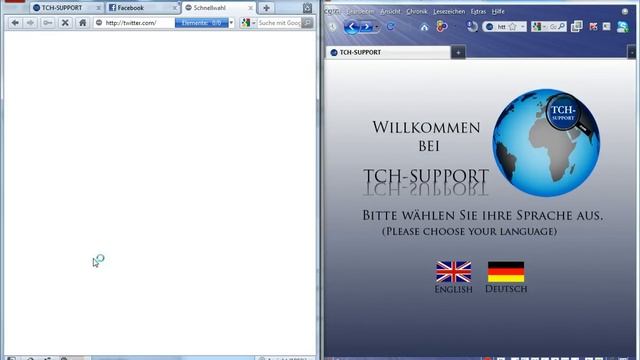The image size is (640, 360).
Task: Go back in the Opera window
Action: coord(15,23)
